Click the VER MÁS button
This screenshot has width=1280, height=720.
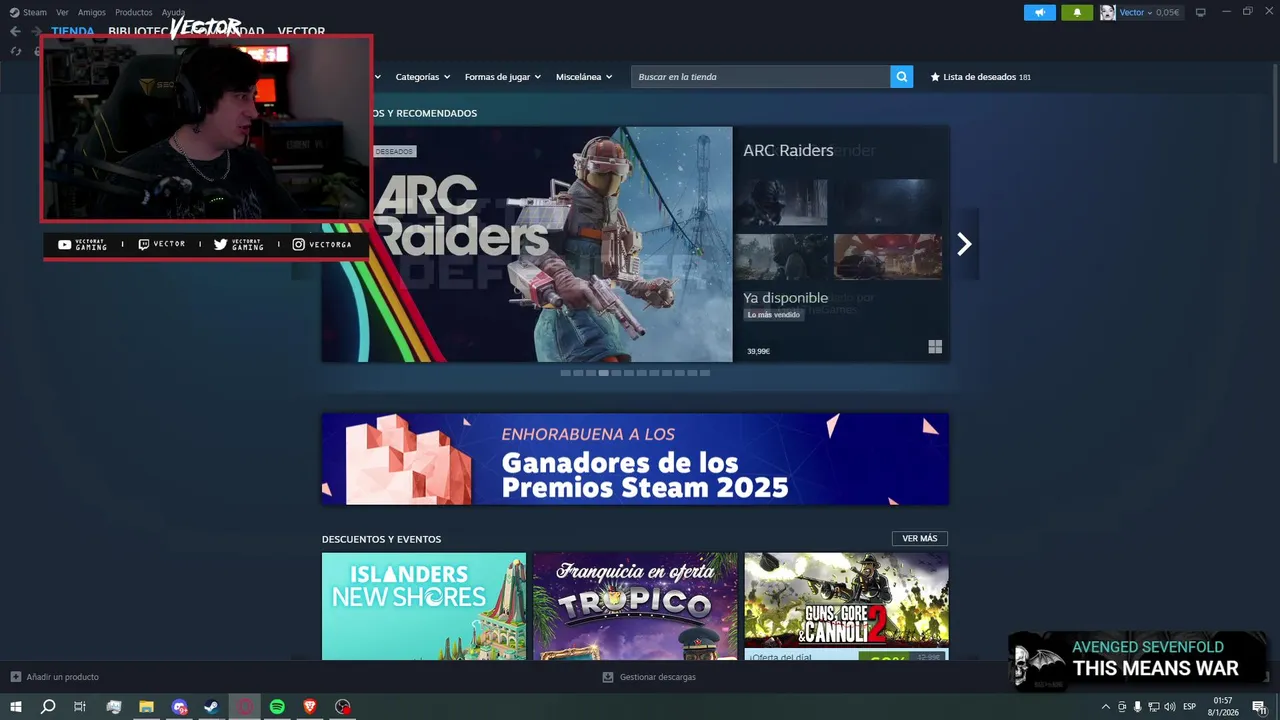(920, 539)
